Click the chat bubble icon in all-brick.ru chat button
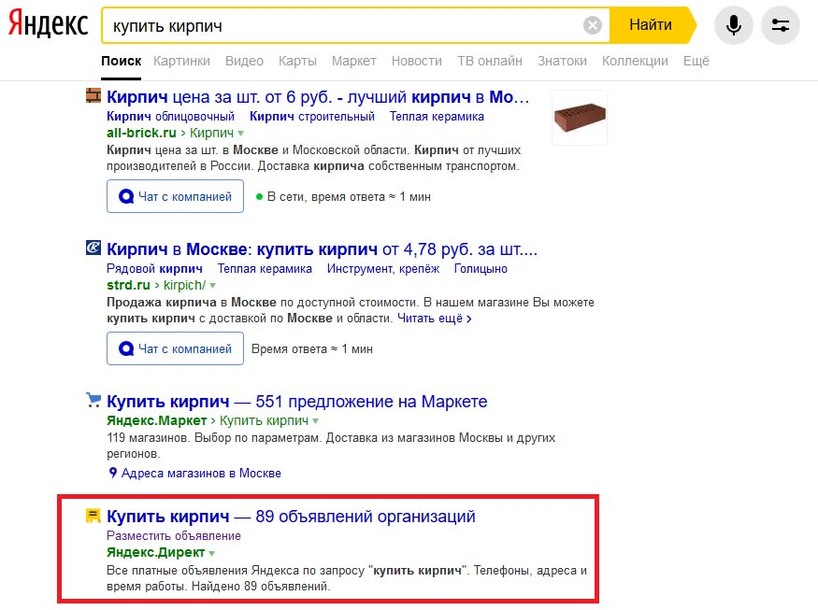818x610 pixels. click(126, 196)
